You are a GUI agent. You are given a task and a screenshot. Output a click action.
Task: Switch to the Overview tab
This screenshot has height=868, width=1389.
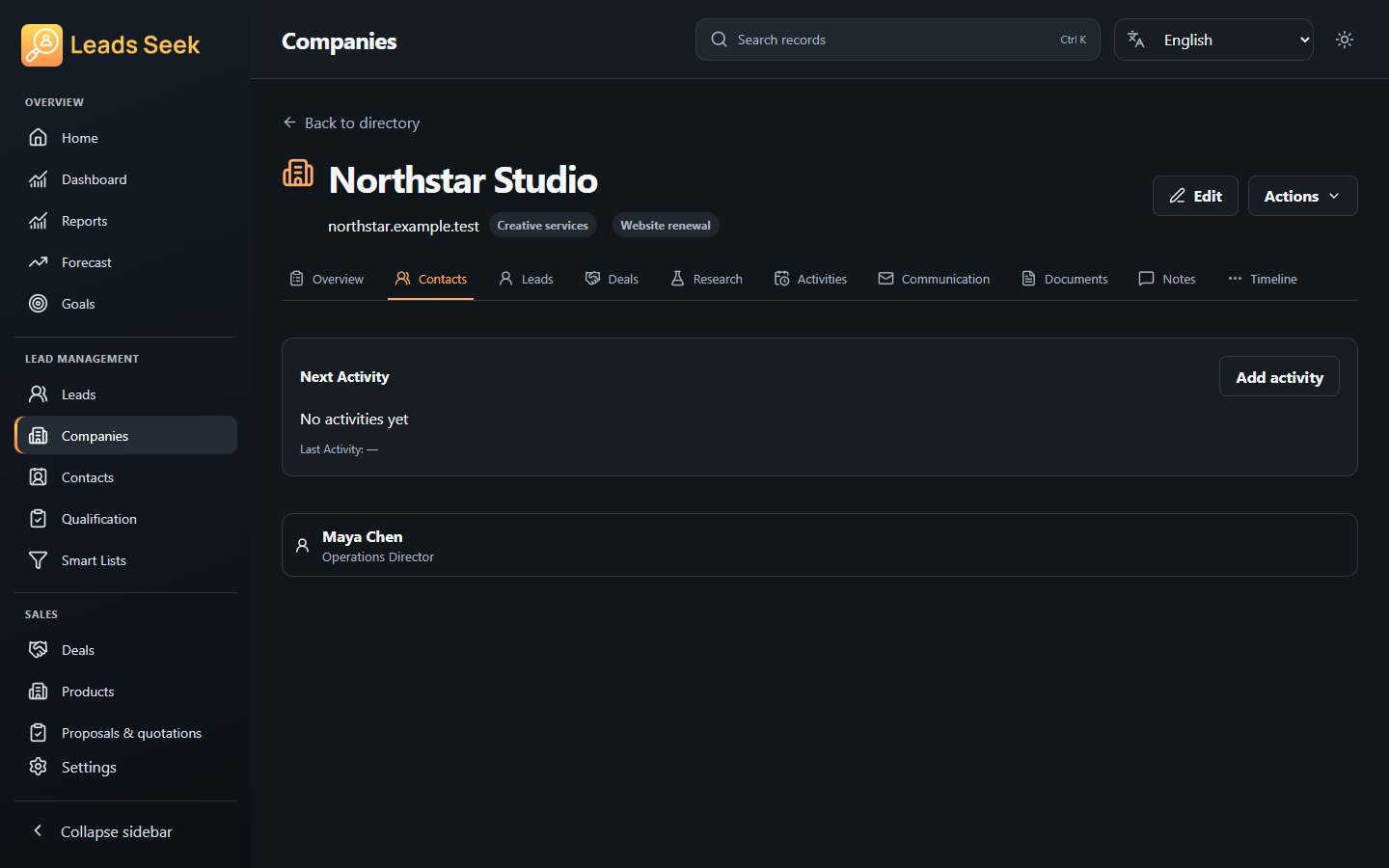click(x=327, y=279)
